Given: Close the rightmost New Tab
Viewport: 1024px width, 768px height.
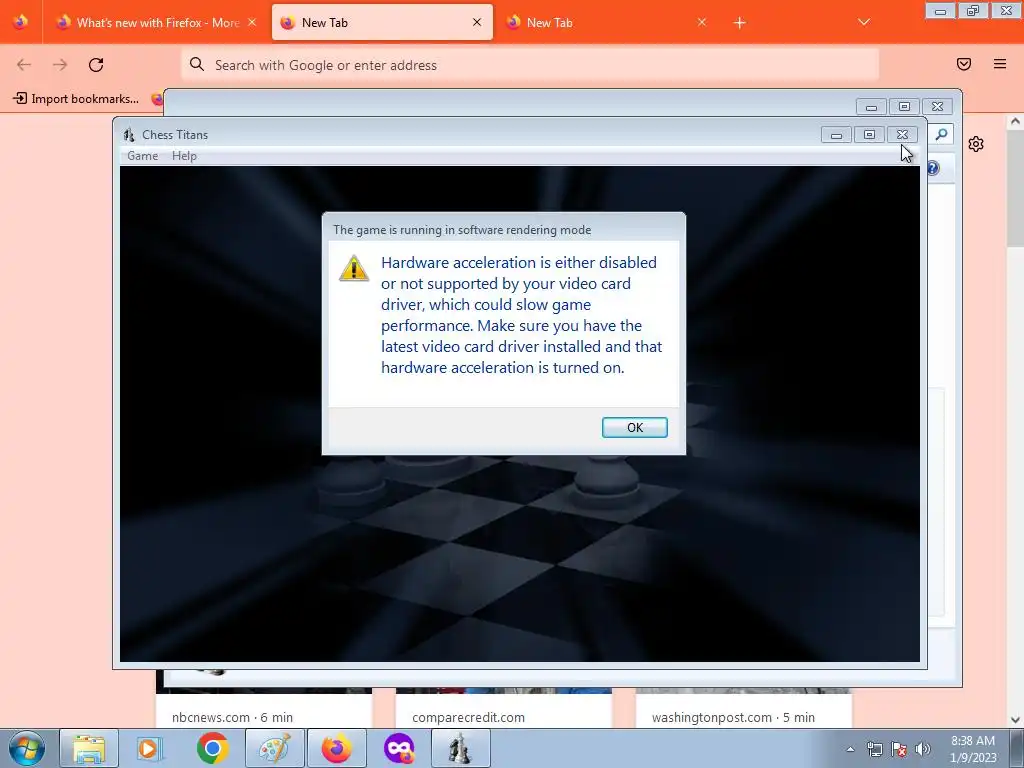Looking at the screenshot, I should coord(701,22).
